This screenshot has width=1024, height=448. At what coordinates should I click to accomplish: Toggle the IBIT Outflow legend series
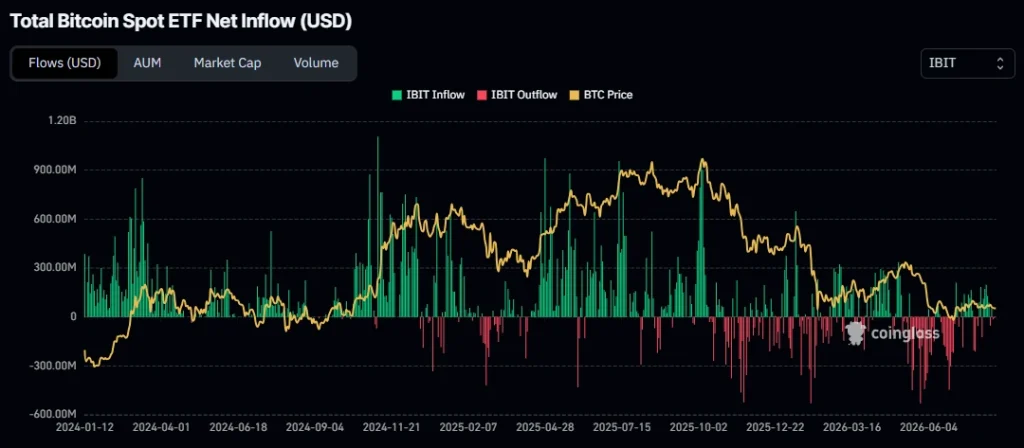point(517,95)
